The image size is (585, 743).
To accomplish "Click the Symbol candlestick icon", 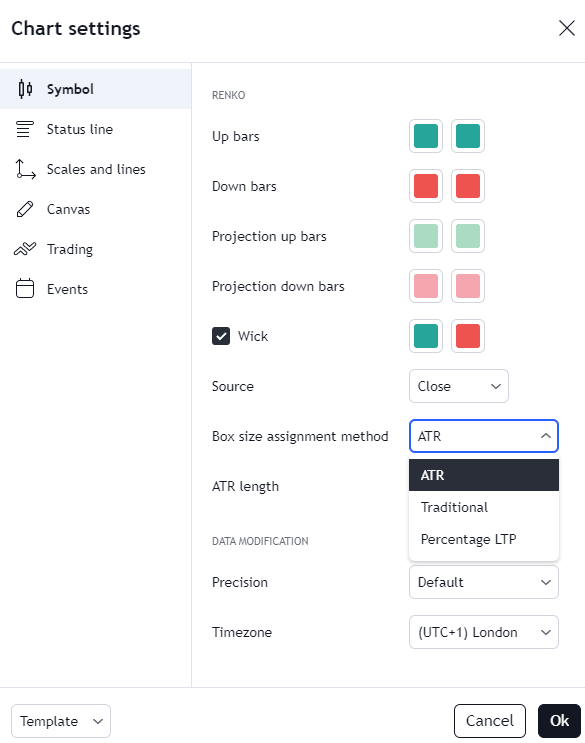I will click(x=25, y=89).
